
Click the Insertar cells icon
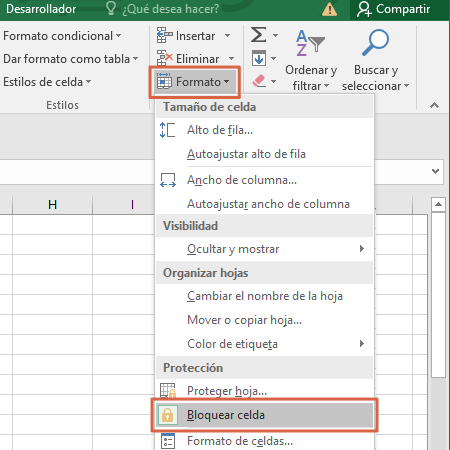pos(165,35)
